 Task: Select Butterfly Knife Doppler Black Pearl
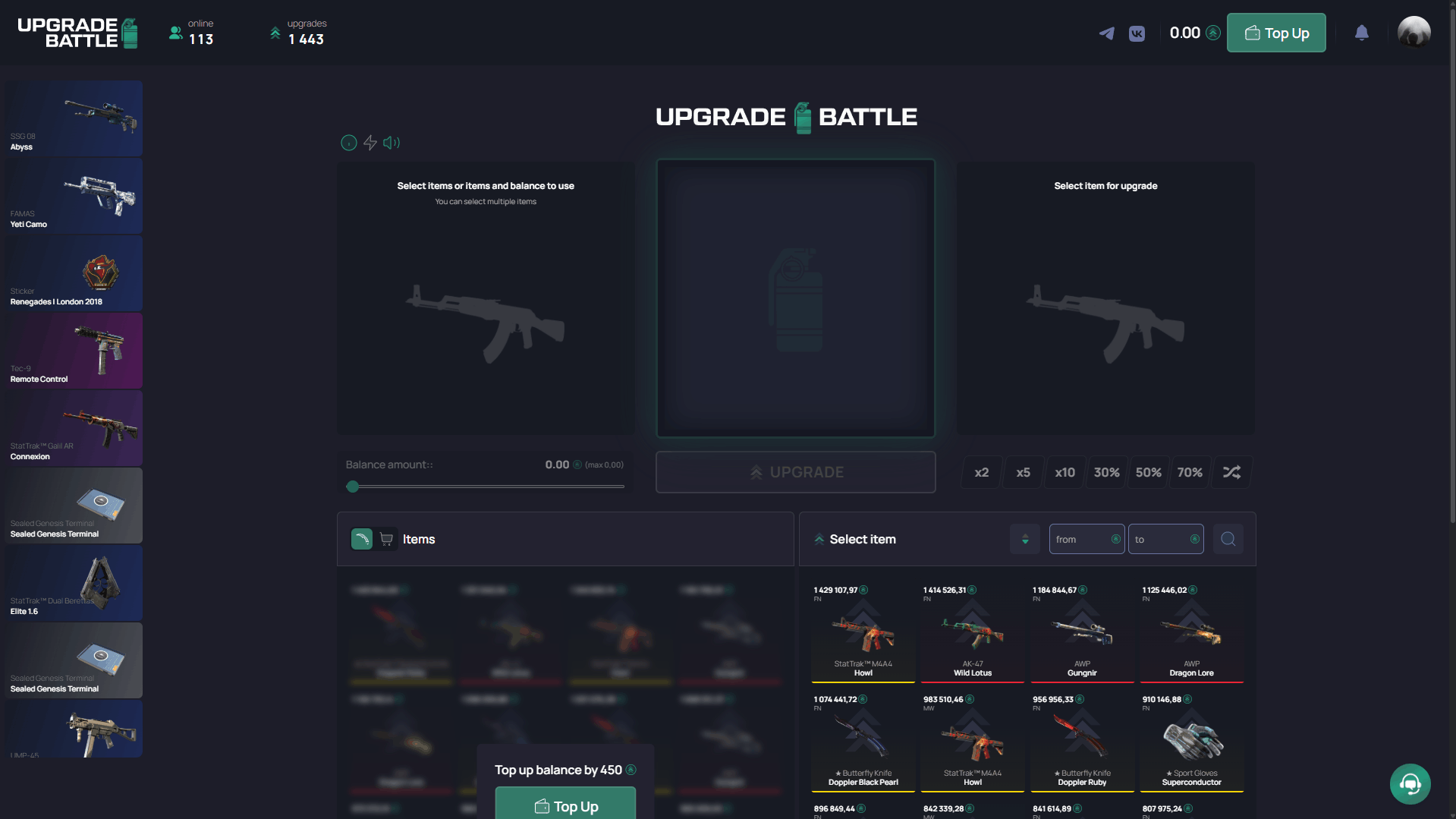(x=863, y=742)
